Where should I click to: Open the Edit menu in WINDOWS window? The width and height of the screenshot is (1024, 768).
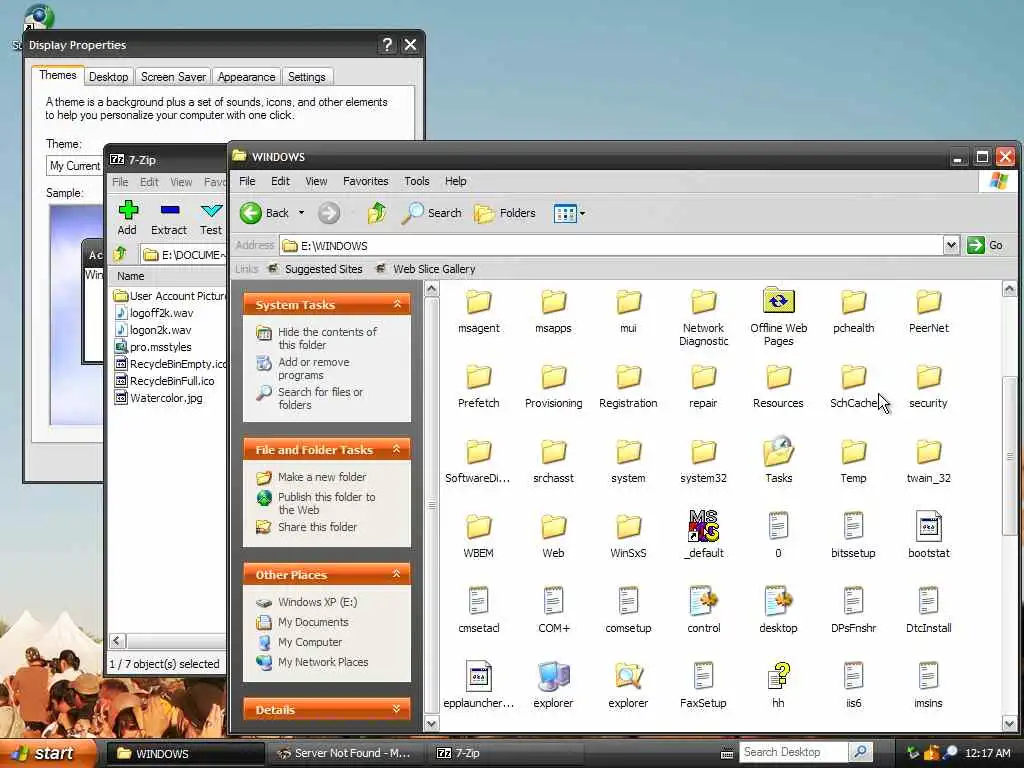pyautogui.click(x=280, y=181)
